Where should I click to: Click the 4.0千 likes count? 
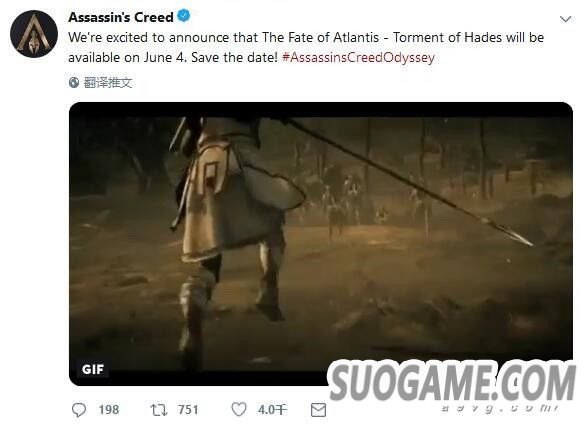coord(272,410)
